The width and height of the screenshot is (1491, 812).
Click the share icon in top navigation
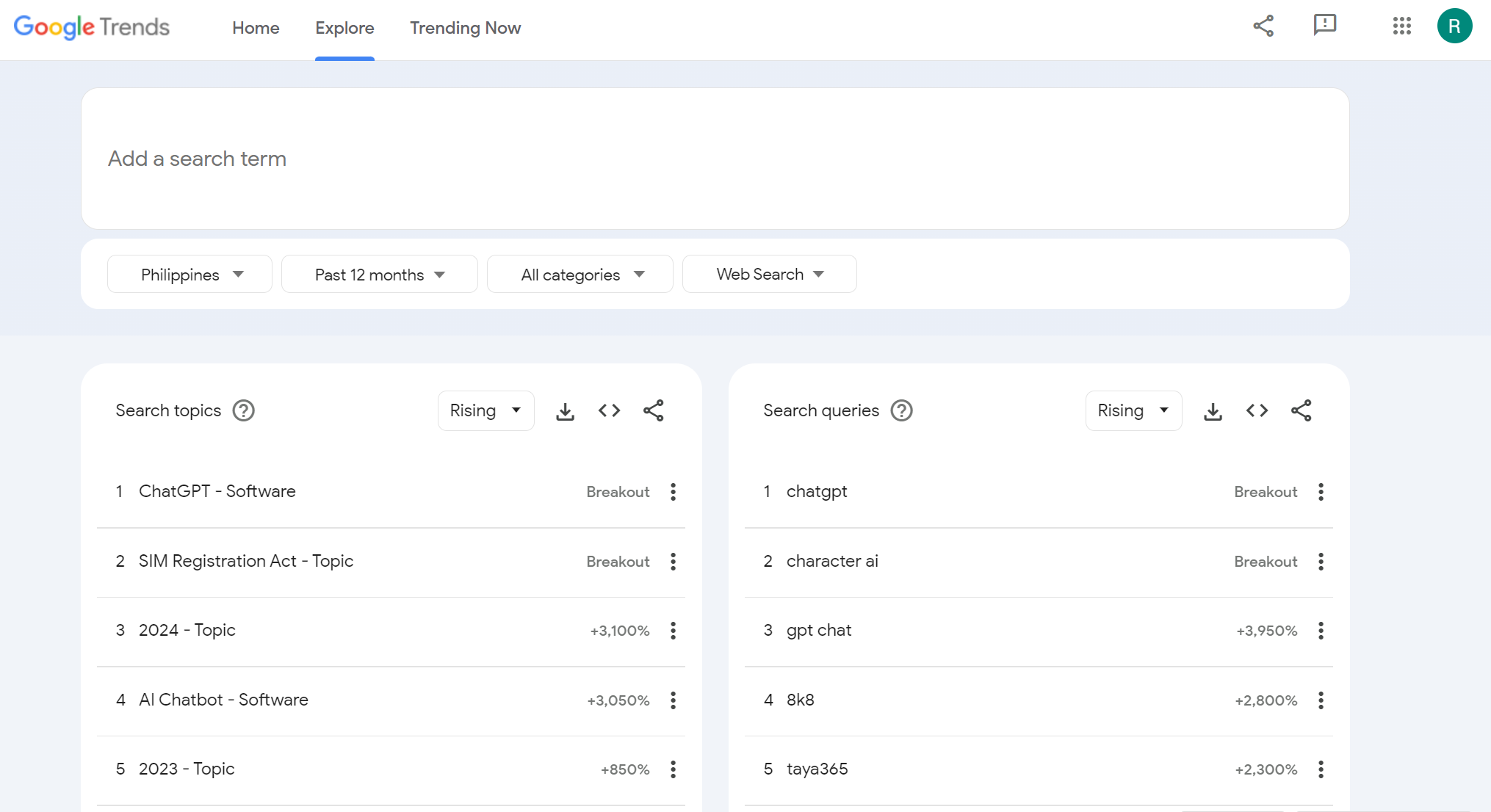[x=1263, y=27]
